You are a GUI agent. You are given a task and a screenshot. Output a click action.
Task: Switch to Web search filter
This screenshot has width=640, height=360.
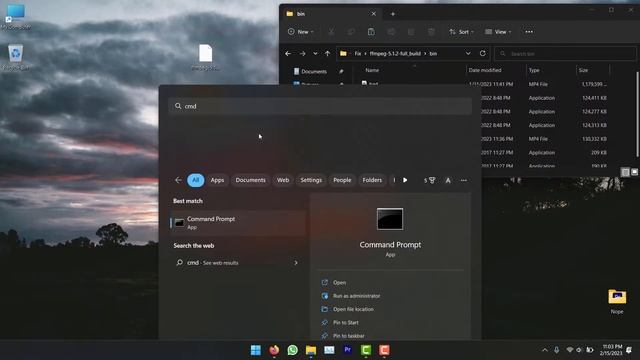[283, 180]
